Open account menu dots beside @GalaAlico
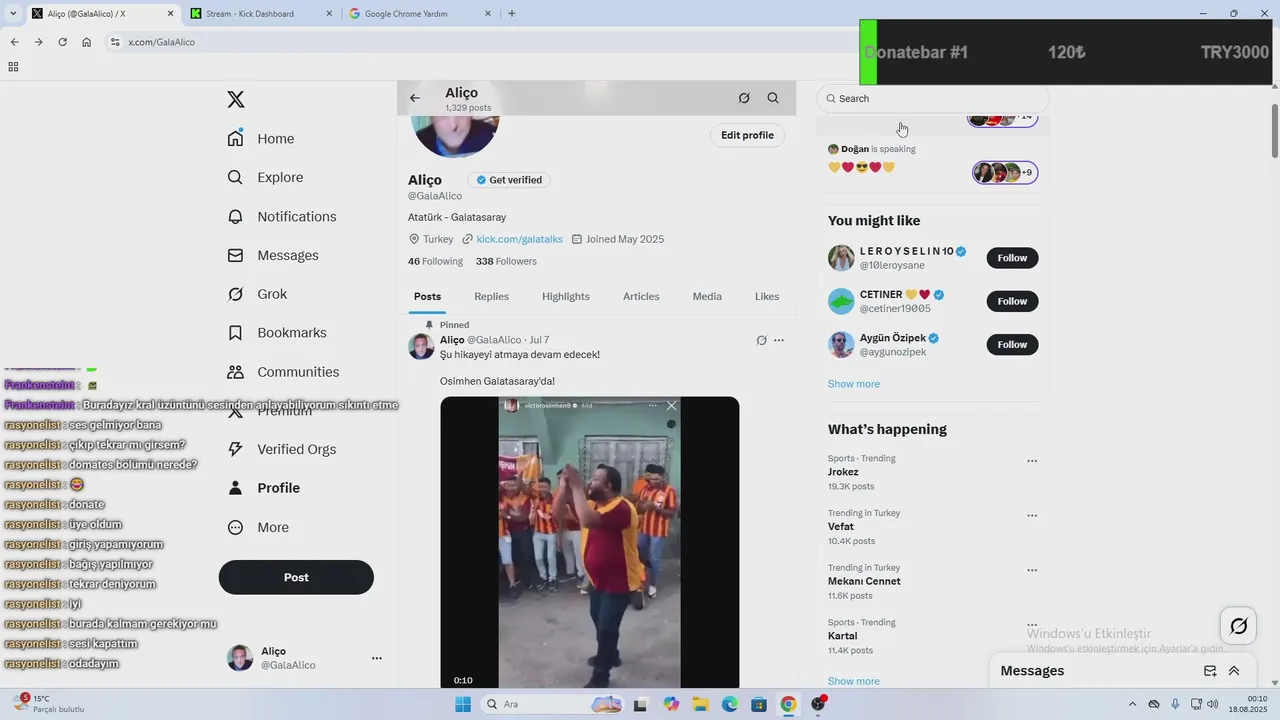This screenshot has height=720, width=1280. point(377,658)
